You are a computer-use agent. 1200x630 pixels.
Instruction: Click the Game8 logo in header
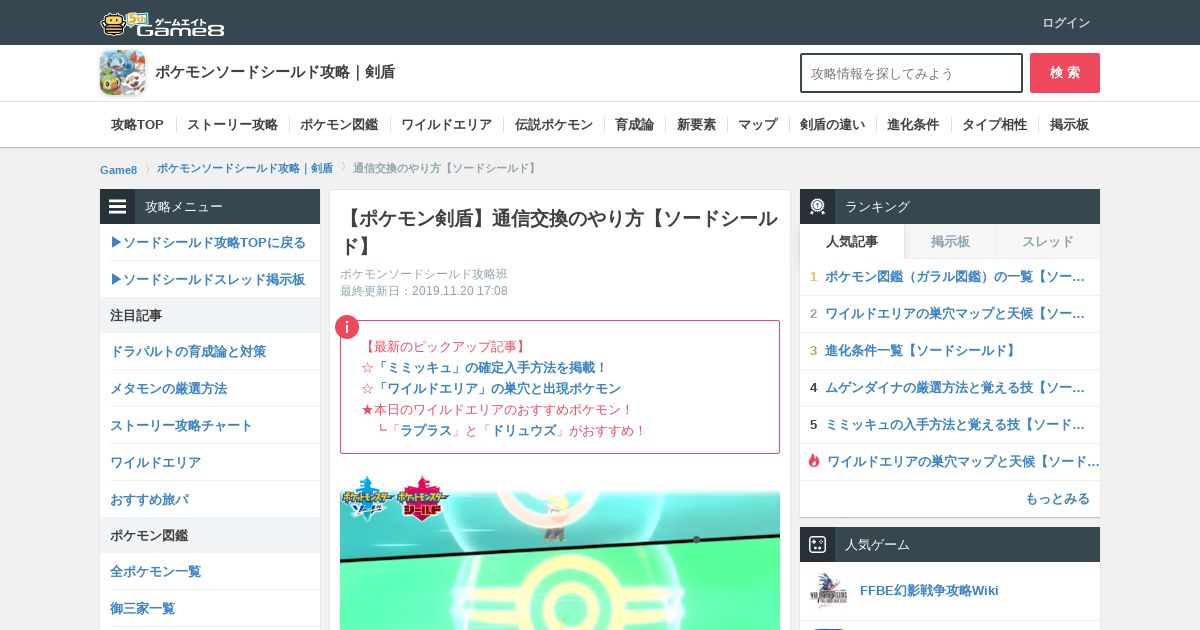[162, 23]
